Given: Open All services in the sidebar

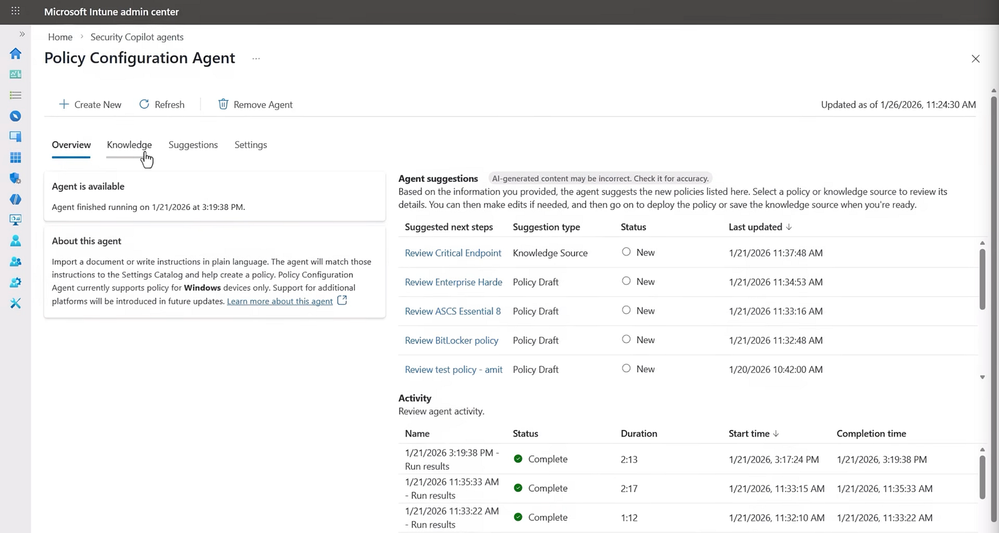Looking at the screenshot, I should [x=15, y=96].
